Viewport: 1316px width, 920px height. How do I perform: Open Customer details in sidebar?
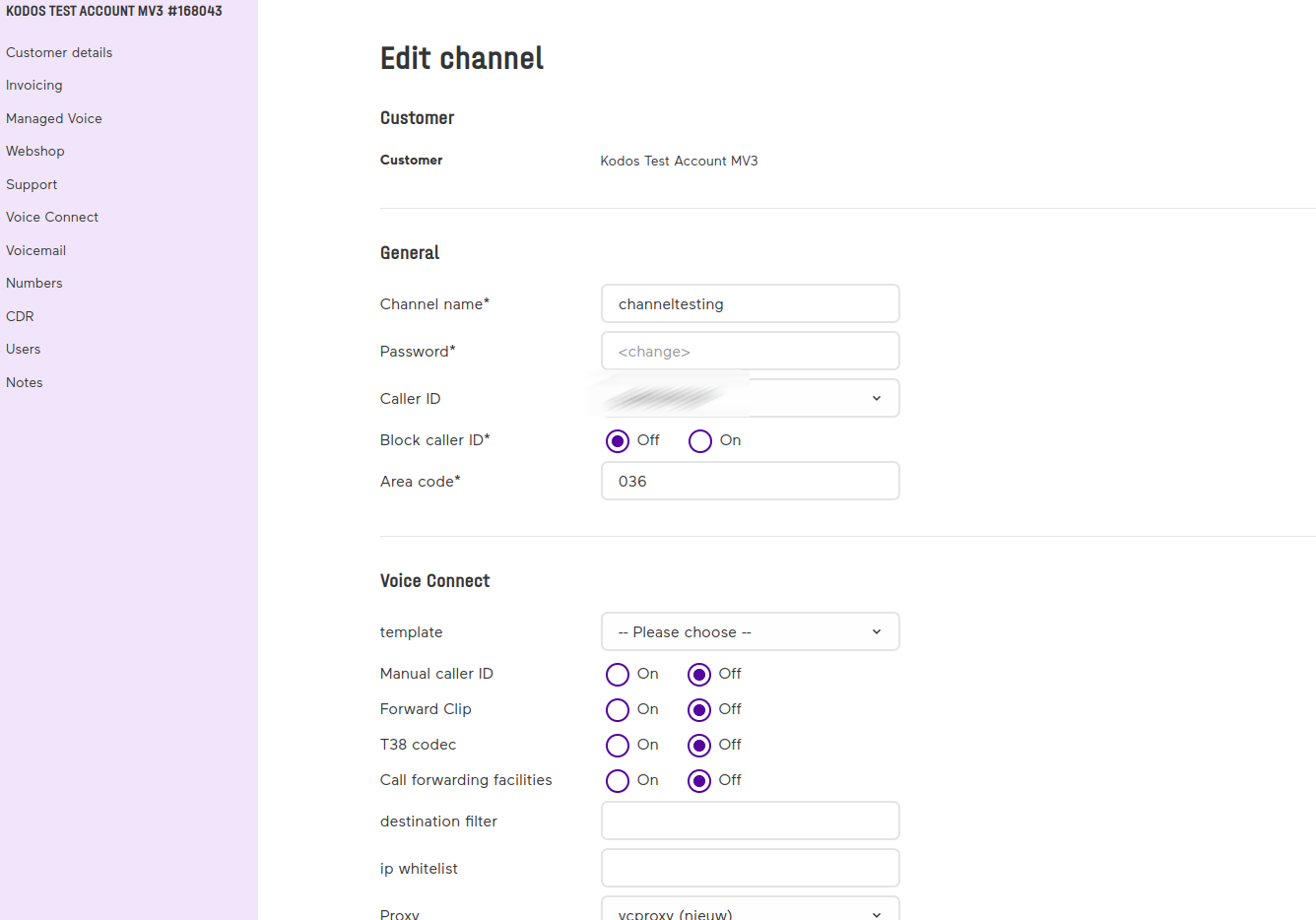pos(59,53)
